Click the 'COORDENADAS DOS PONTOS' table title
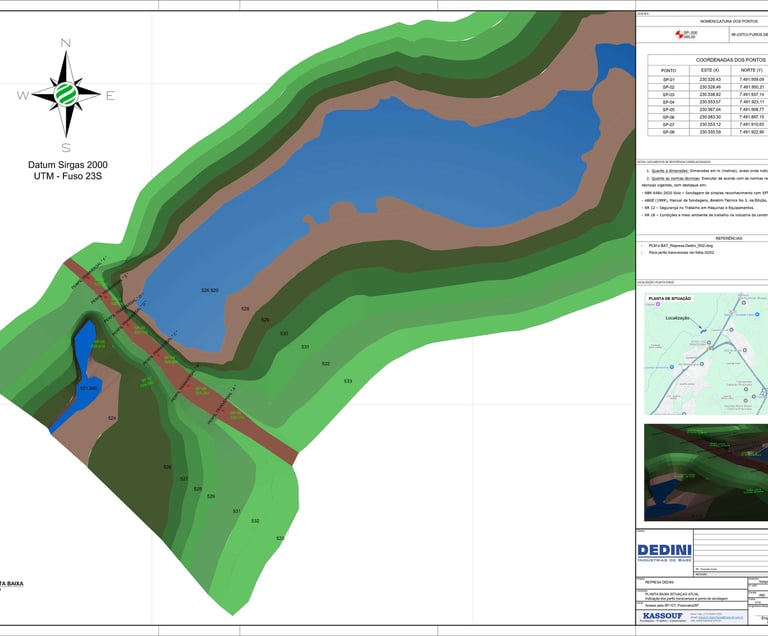 730,60
